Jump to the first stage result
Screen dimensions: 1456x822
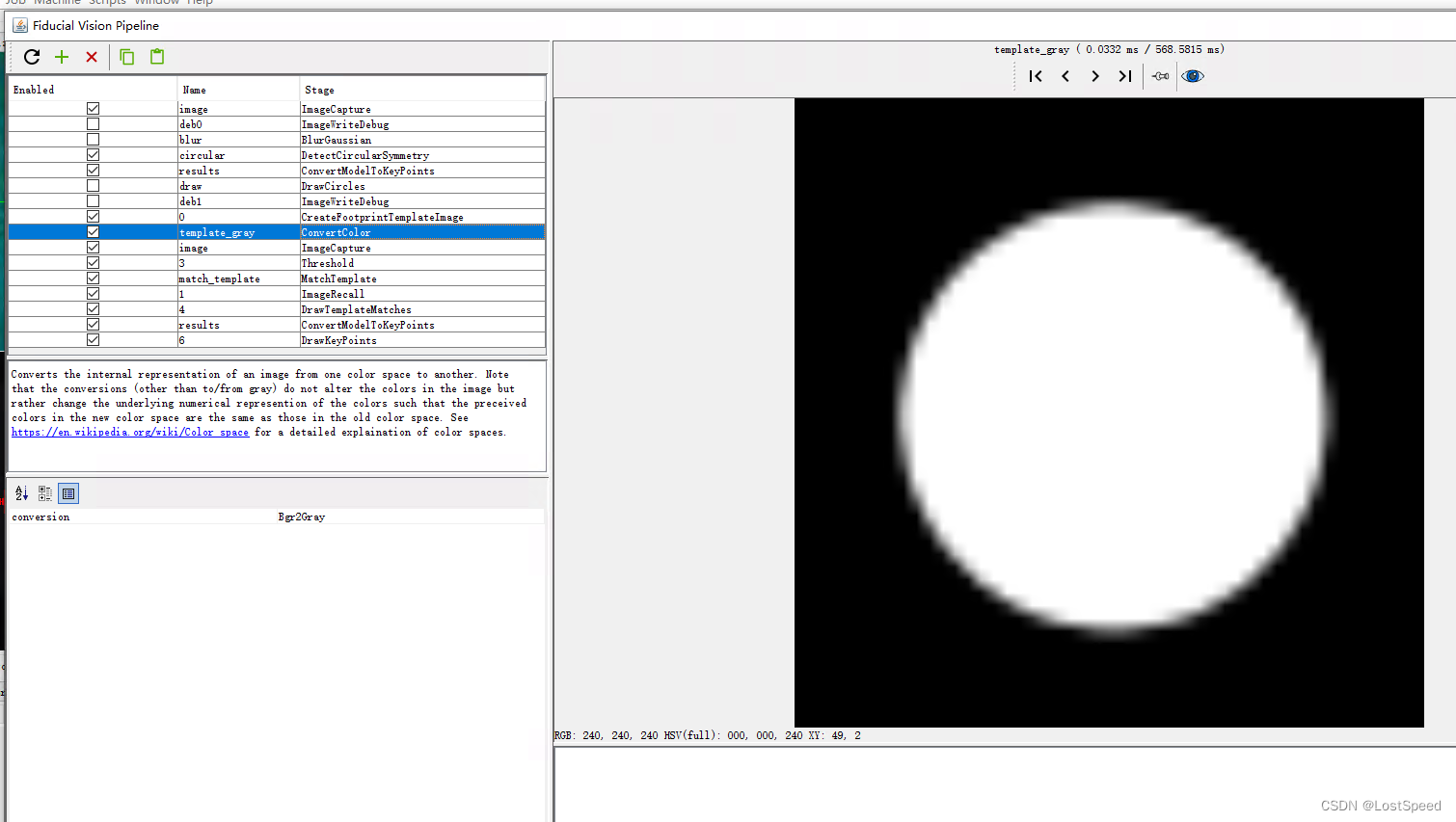1036,76
